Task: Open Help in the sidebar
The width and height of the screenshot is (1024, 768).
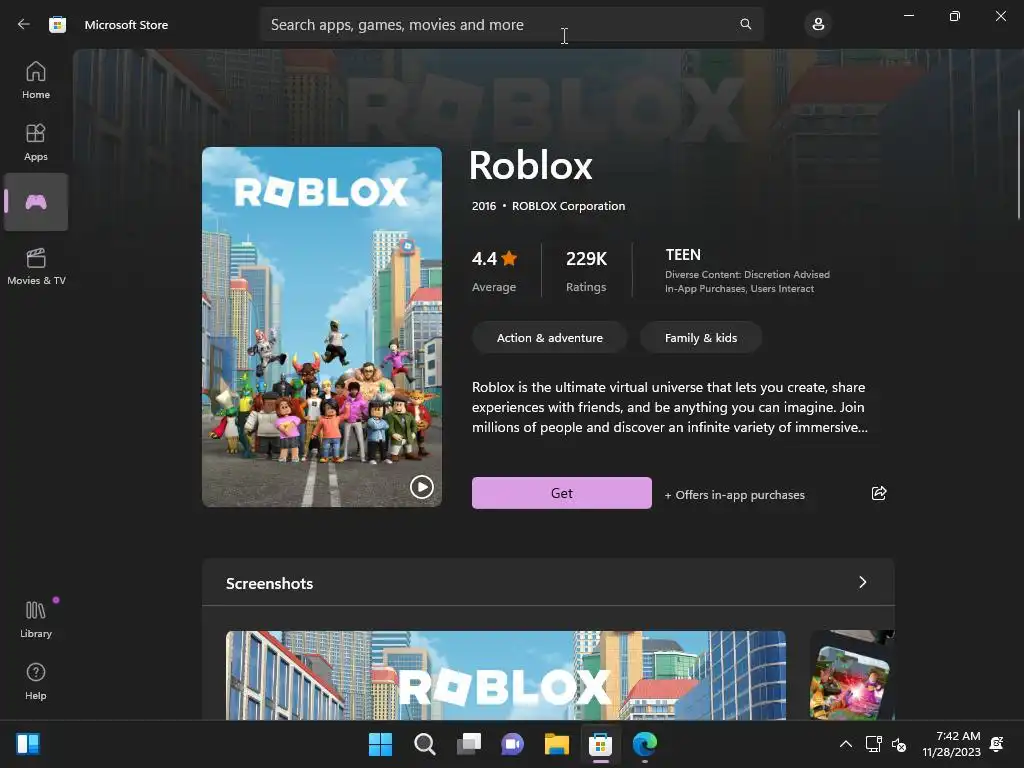Action: 36,681
